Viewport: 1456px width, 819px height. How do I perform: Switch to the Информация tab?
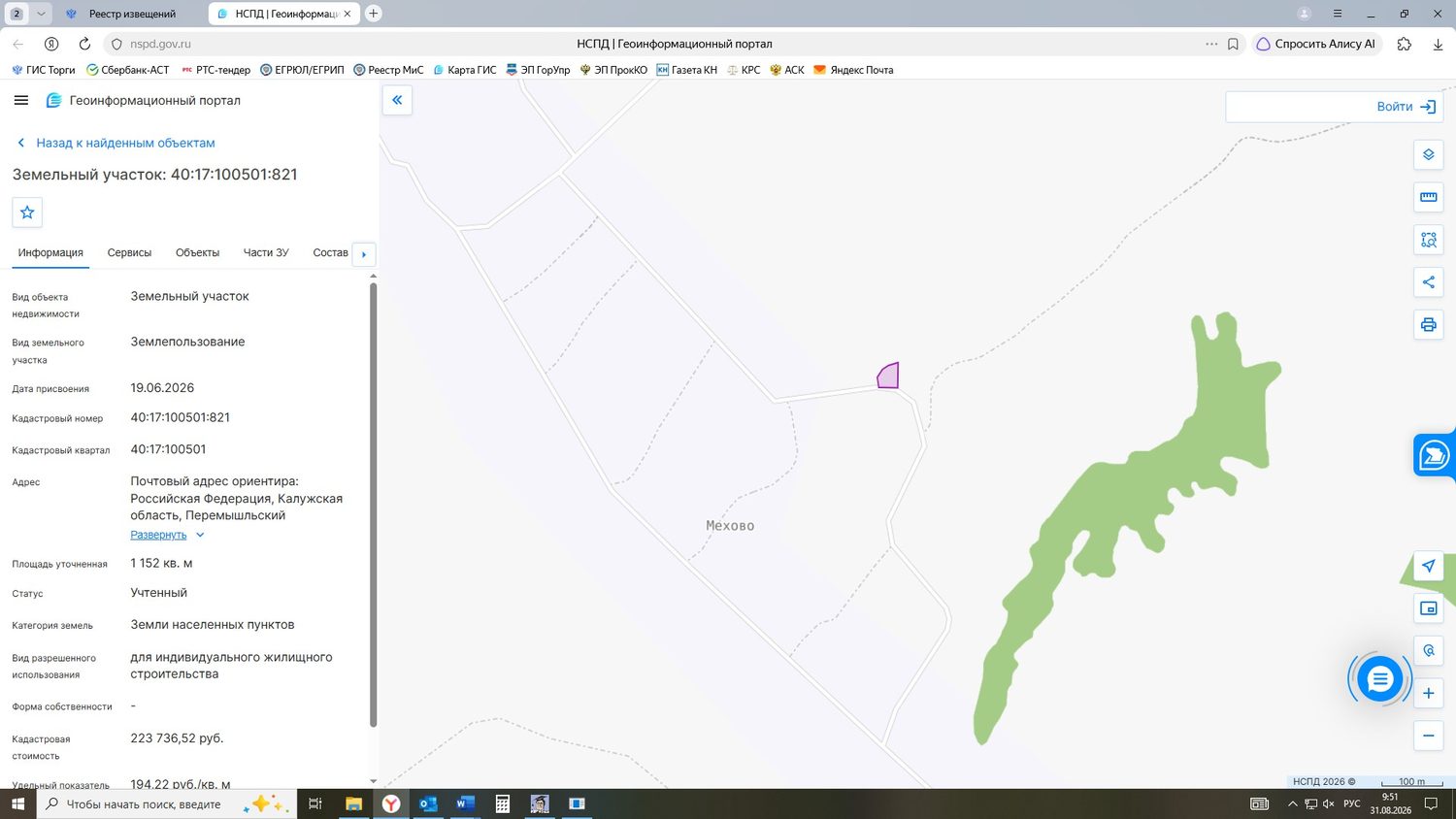coord(50,253)
